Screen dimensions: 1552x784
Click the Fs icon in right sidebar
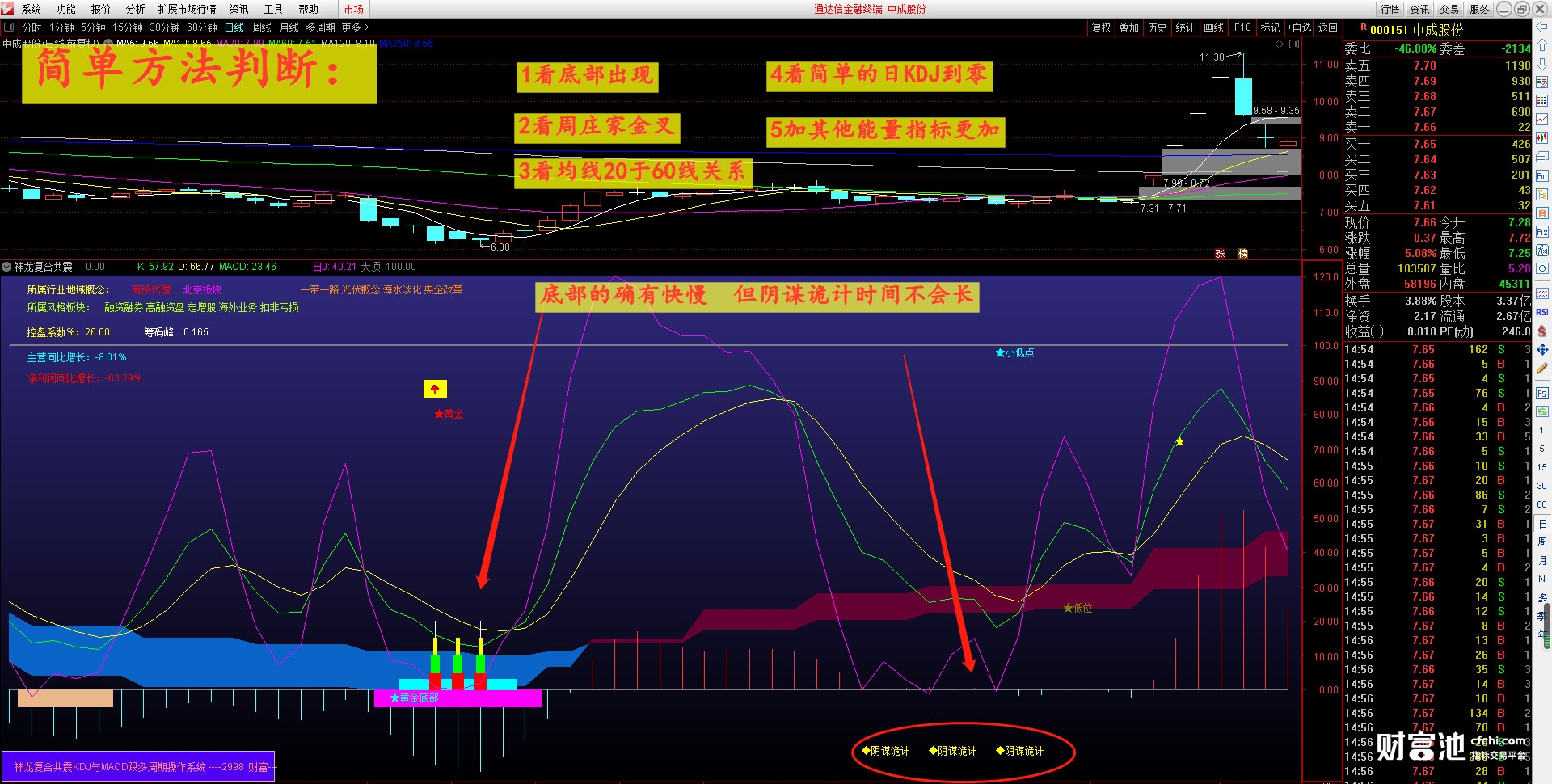[1542, 394]
